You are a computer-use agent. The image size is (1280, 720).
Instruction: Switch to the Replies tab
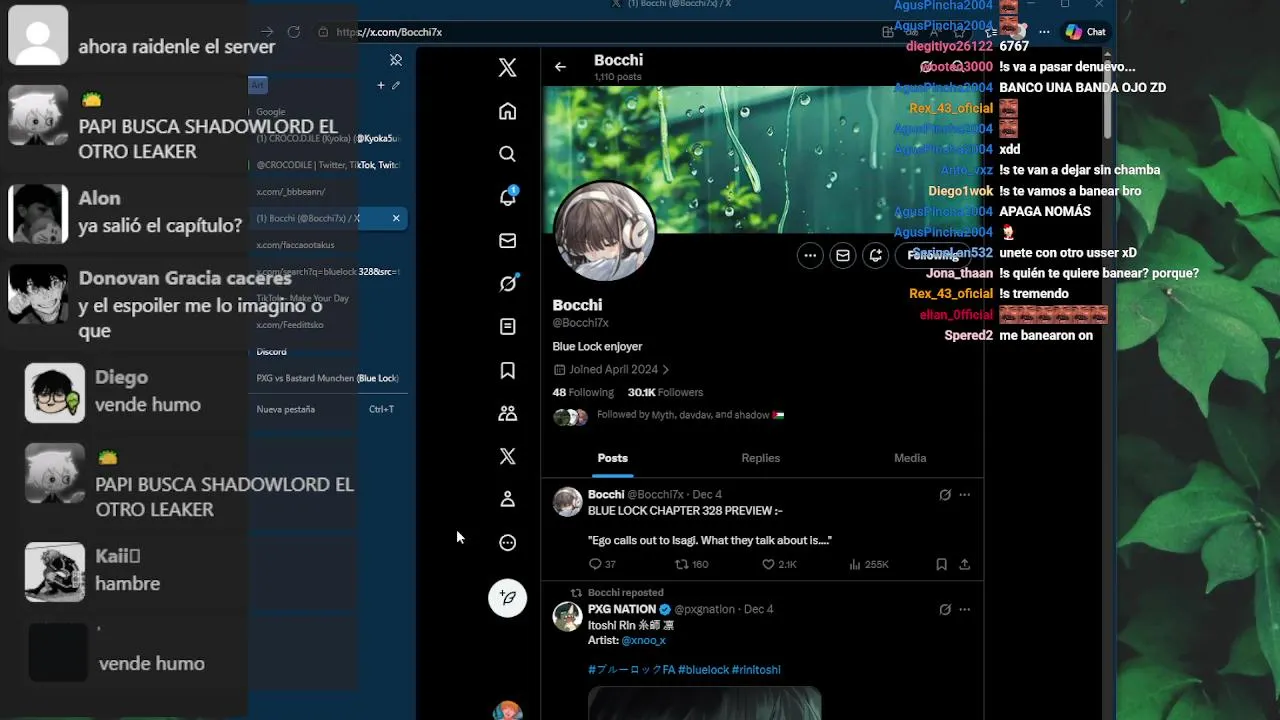760,458
